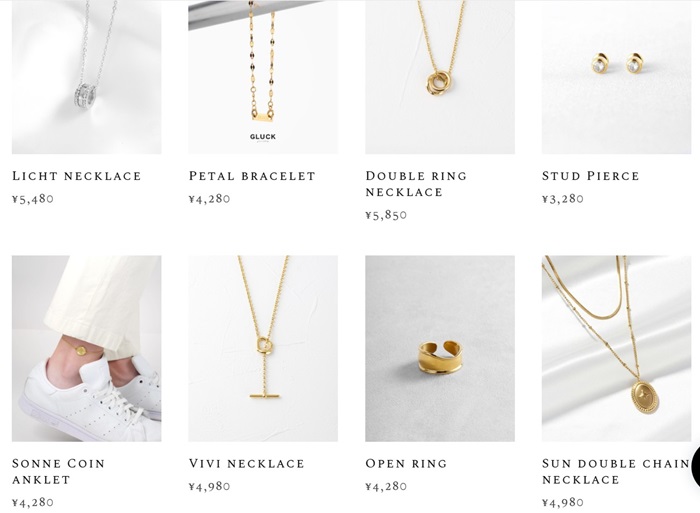This screenshot has width=700, height=513.
Task: View the gold Open Ring photo
Action: (x=440, y=348)
